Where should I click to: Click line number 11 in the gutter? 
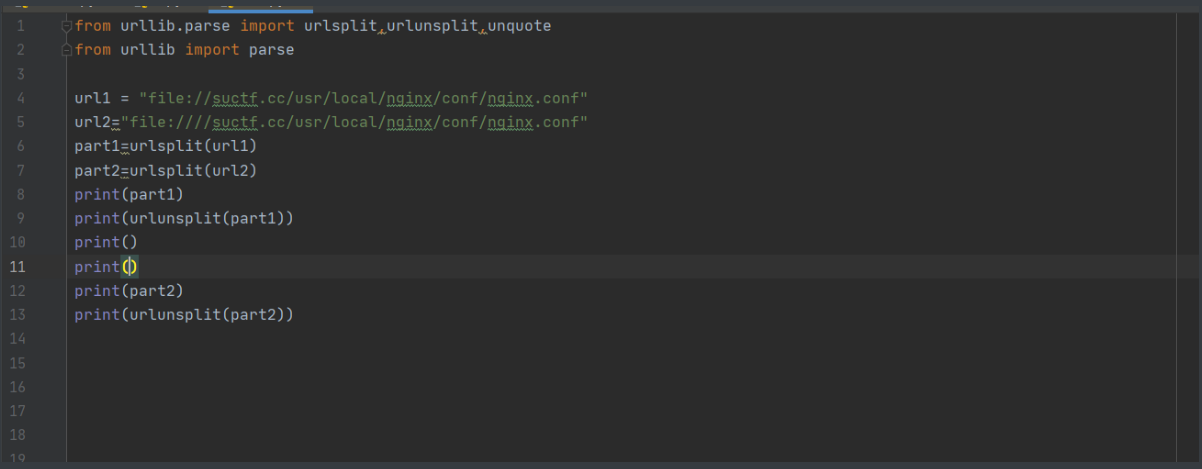pos(19,267)
